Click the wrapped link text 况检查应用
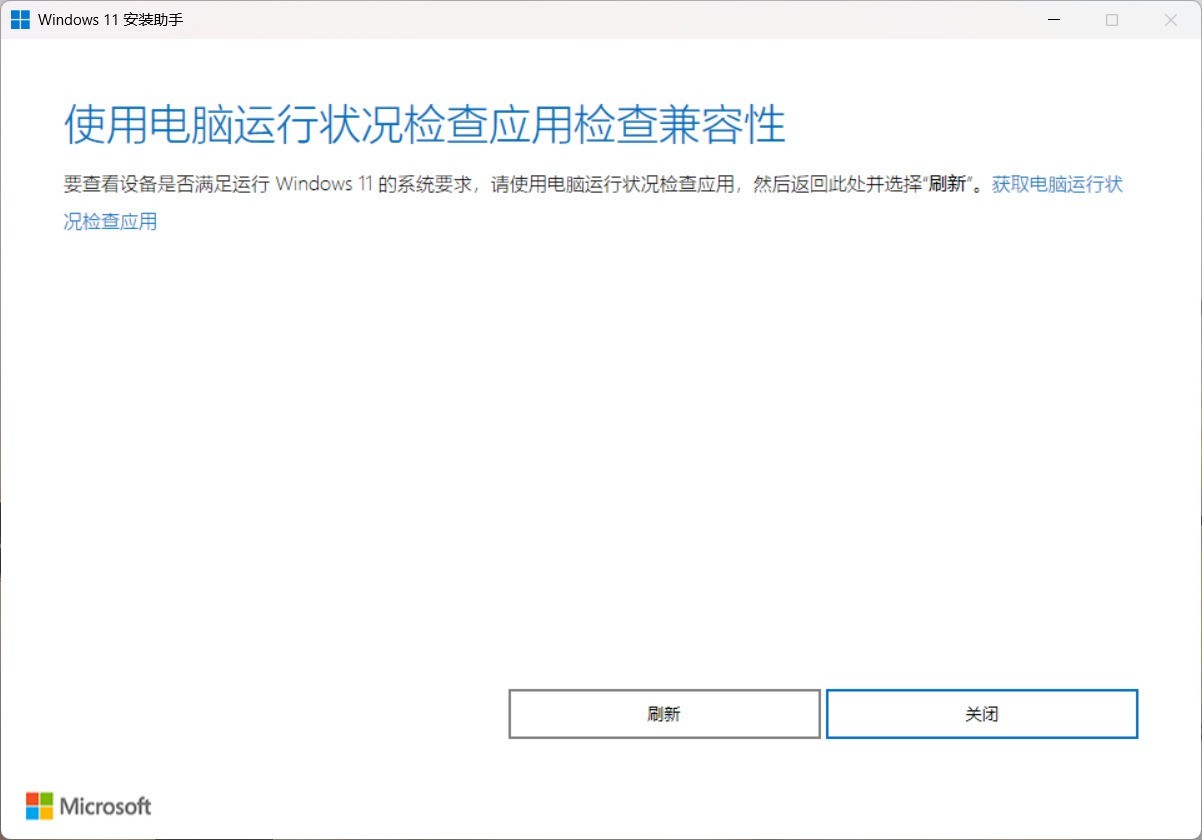The width and height of the screenshot is (1202, 840). coord(109,221)
